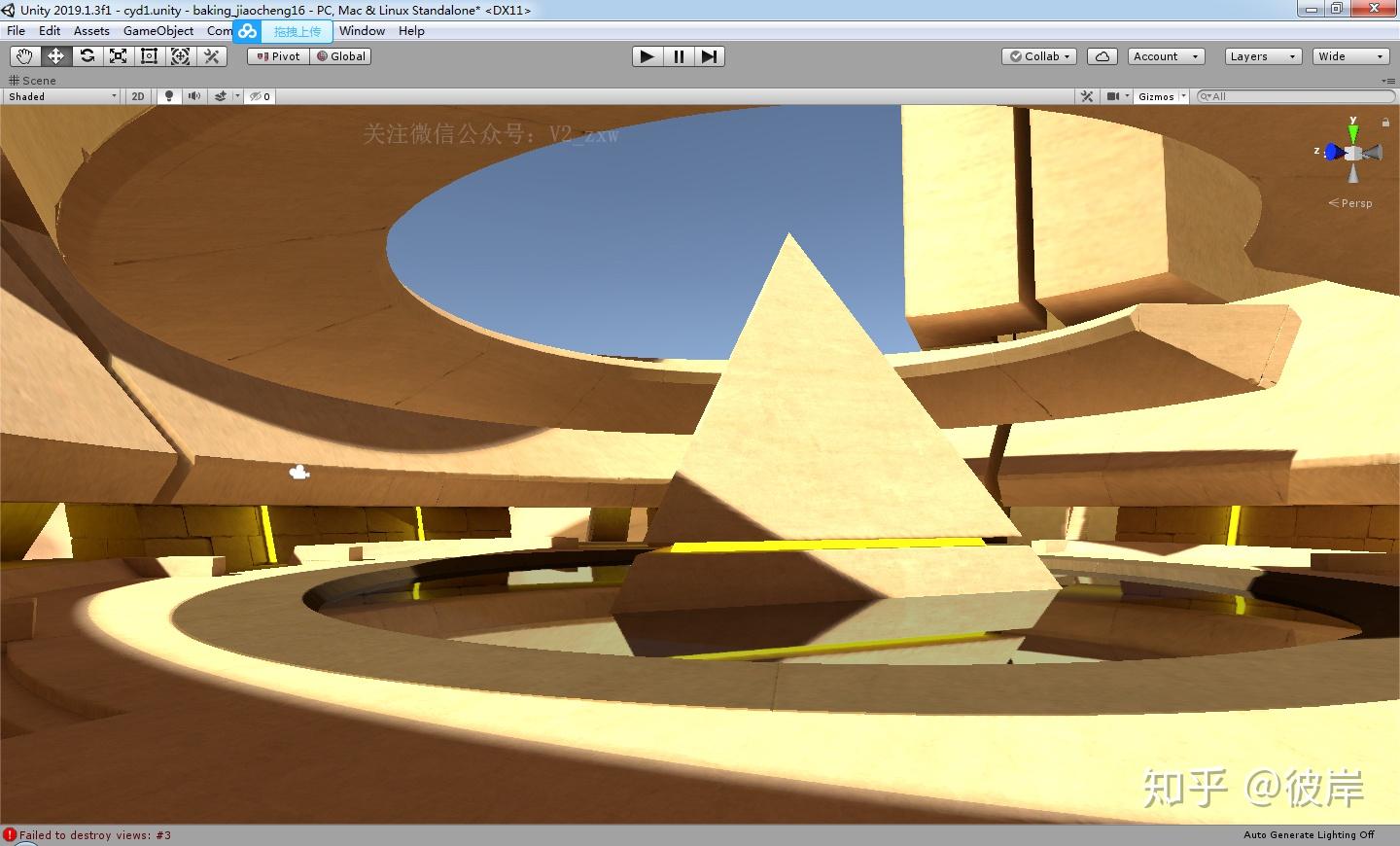This screenshot has width=1400, height=846.
Task: Click the orientation gizmo center cube
Action: [x=1352, y=153]
